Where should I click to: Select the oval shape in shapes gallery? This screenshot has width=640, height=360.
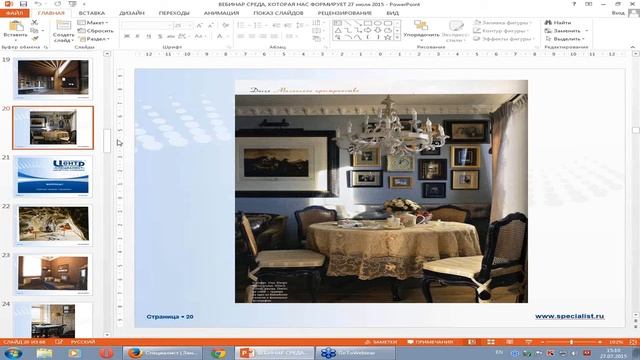(378, 23)
